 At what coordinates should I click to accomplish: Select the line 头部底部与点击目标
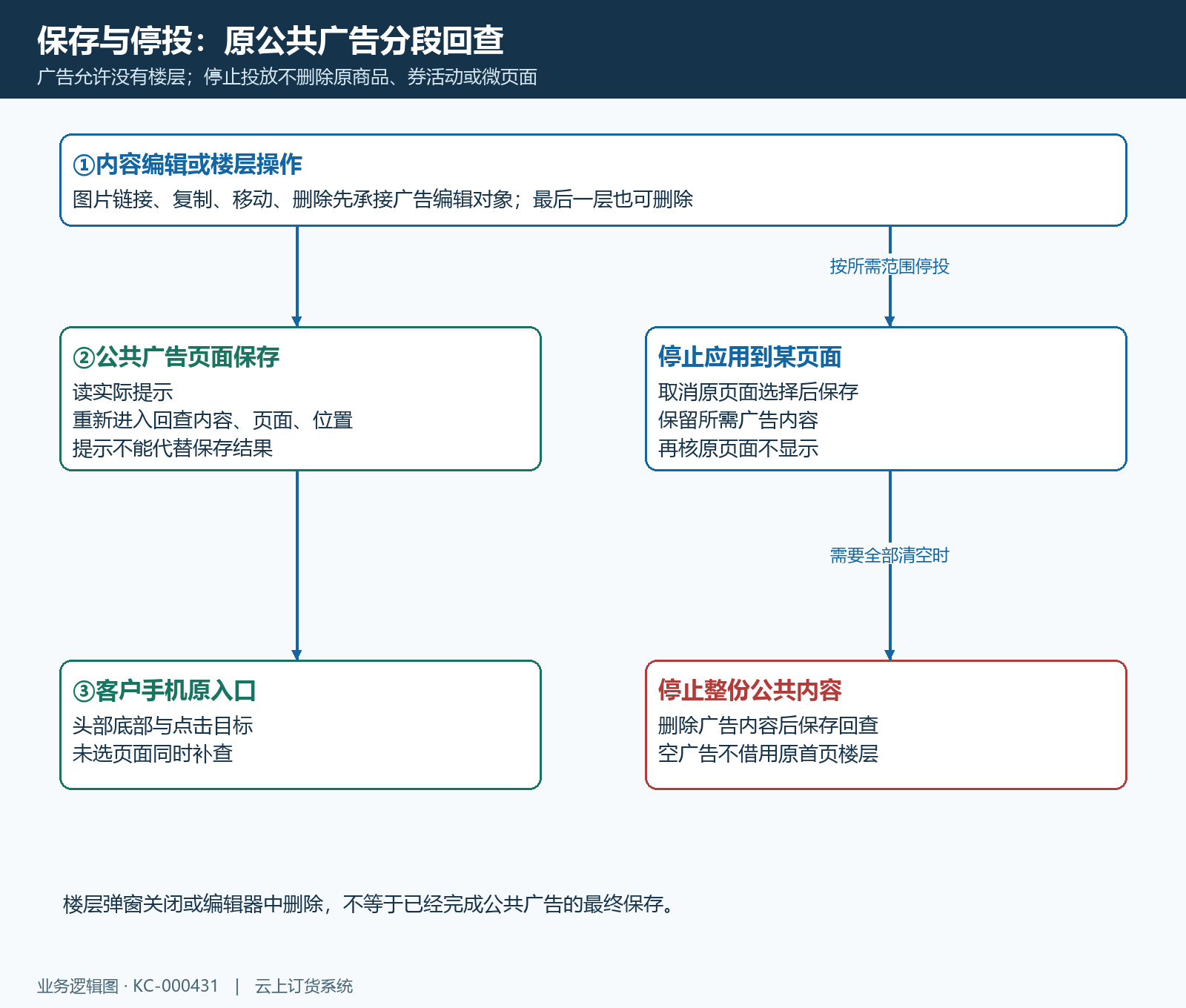[163, 726]
